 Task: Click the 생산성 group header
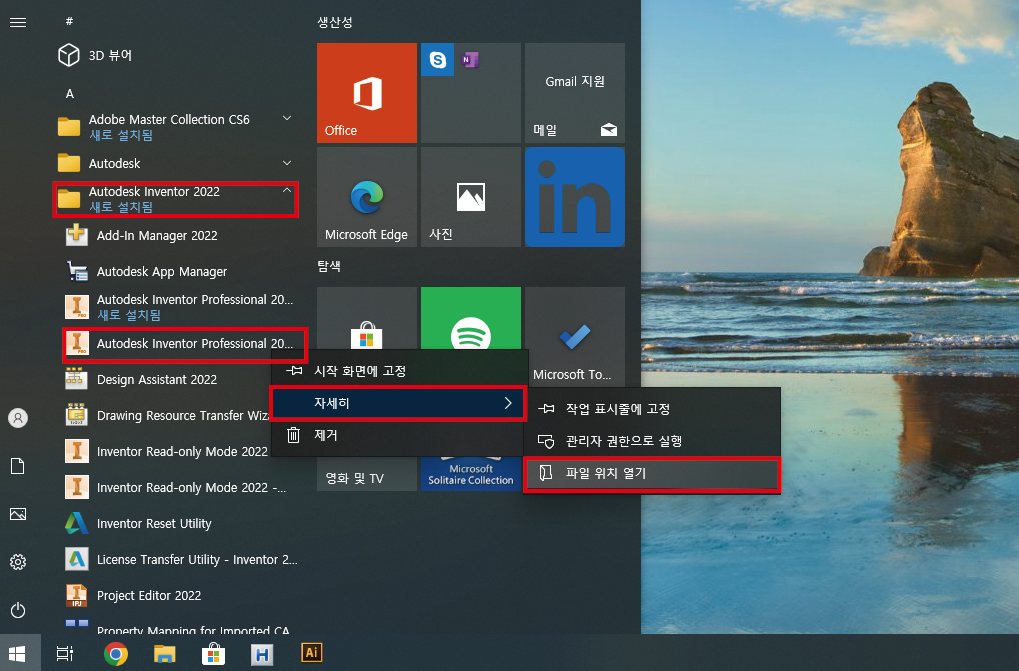coord(335,23)
